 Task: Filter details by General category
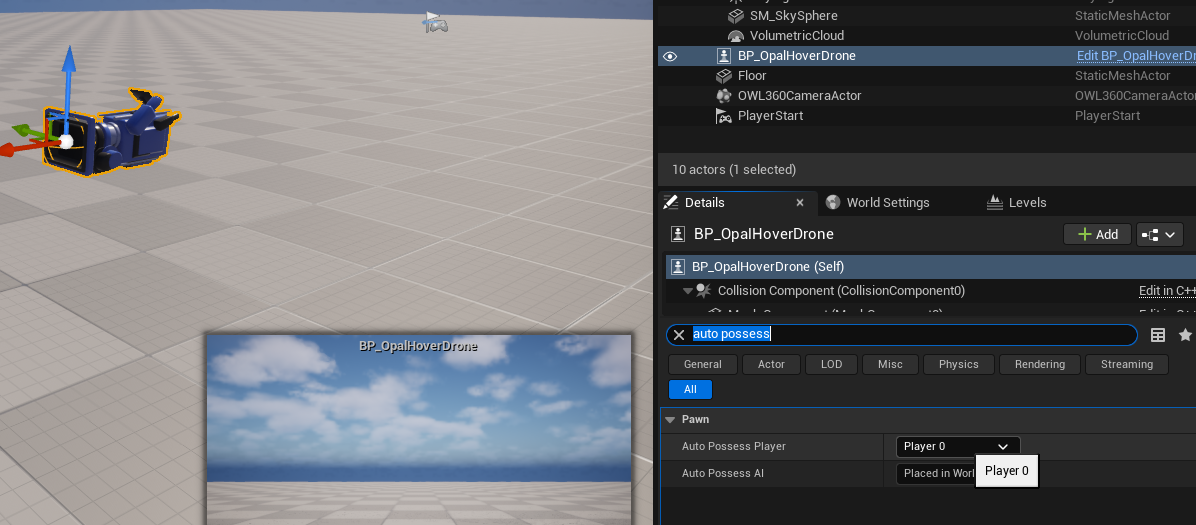[x=702, y=365]
